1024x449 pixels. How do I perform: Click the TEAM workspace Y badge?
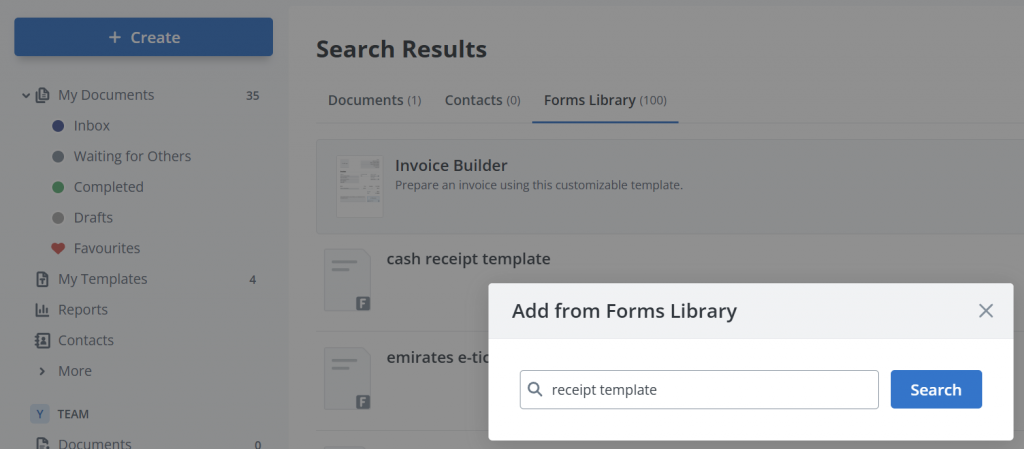[39, 414]
